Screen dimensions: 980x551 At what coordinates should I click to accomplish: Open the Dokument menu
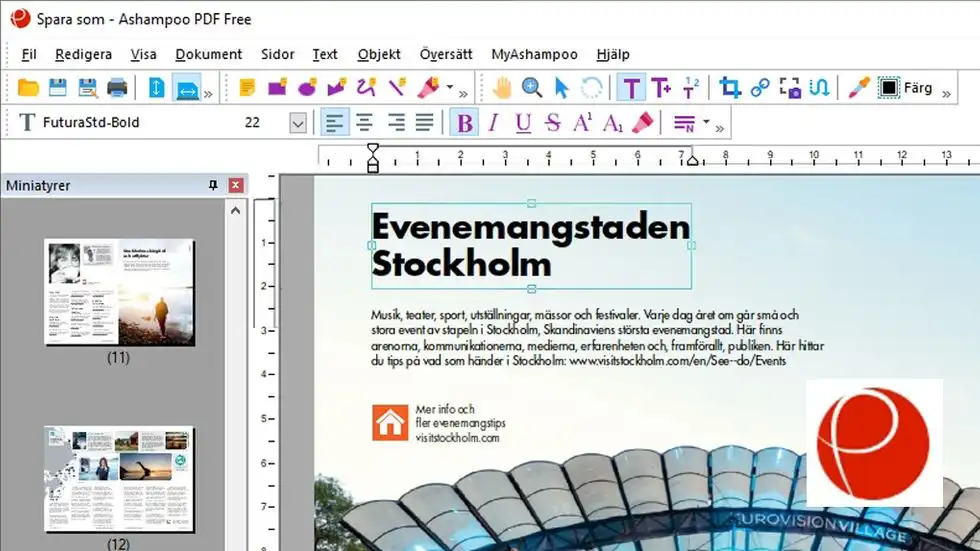point(208,54)
